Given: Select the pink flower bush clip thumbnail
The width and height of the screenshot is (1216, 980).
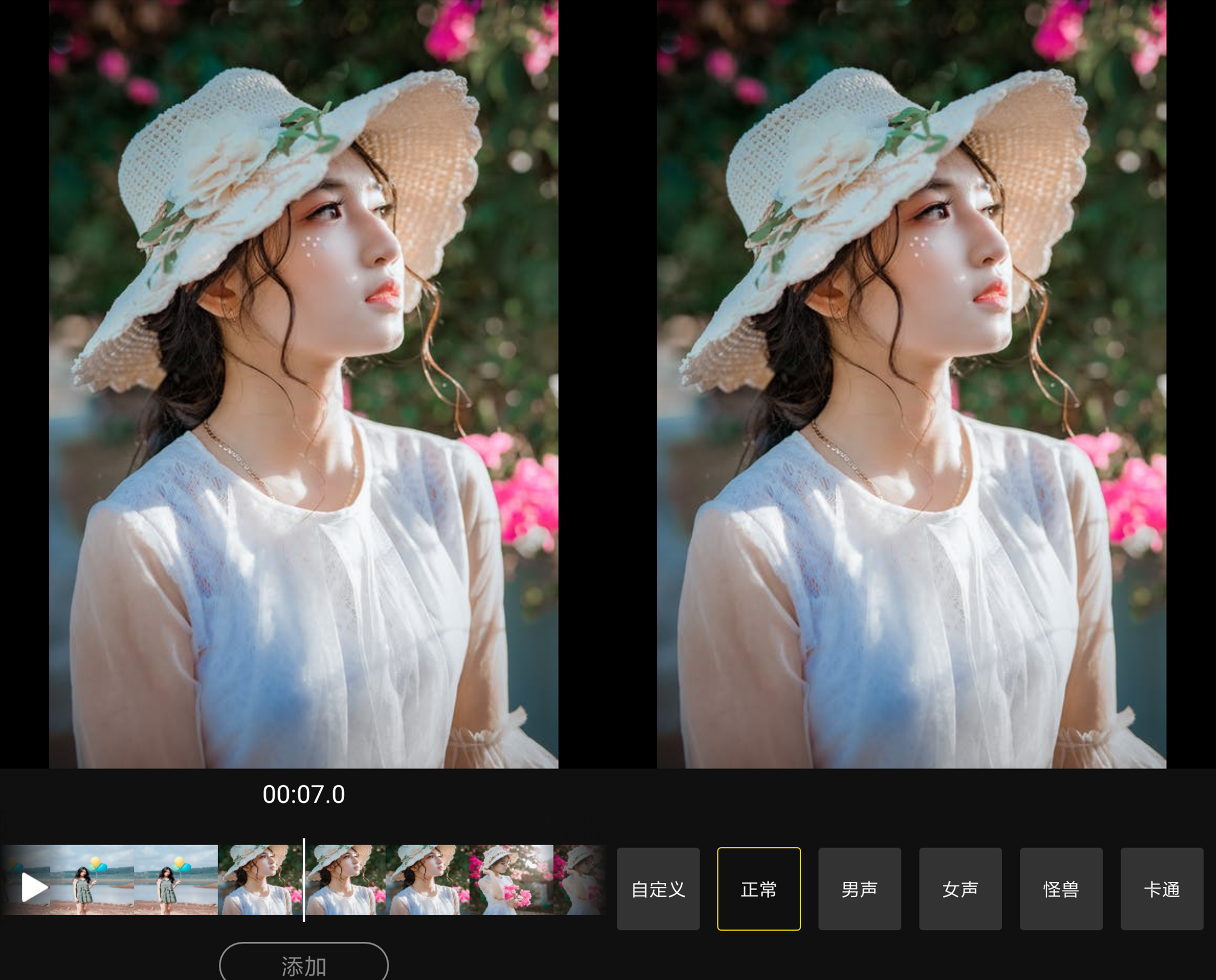Looking at the screenshot, I should pos(511,880).
